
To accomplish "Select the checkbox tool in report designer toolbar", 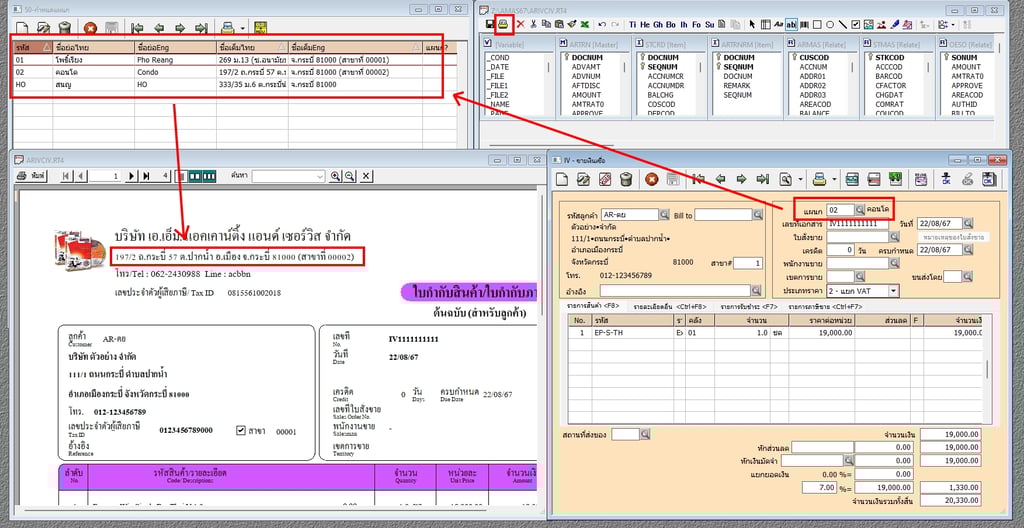I will click(856, 25).
